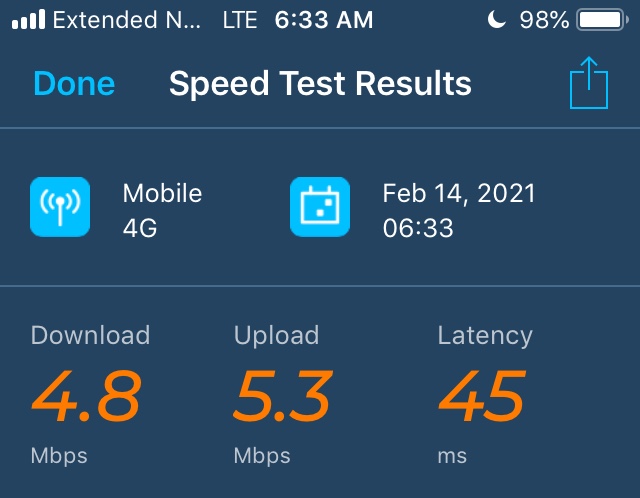Tap the 6:33 AM status bar clock
Viewport: 640px width, 498px height.
tap(322, 20)
